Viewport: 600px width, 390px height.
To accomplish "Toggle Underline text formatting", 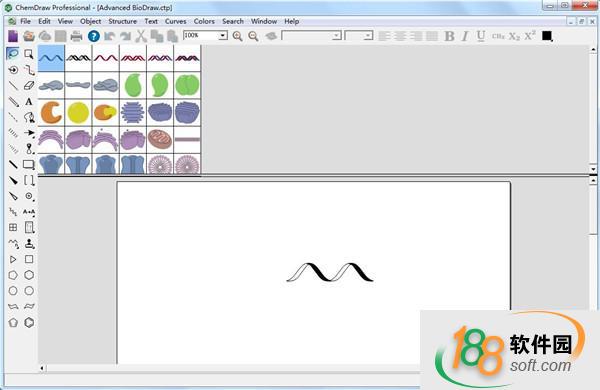I will pyautogui.click(x=481, y=36).
